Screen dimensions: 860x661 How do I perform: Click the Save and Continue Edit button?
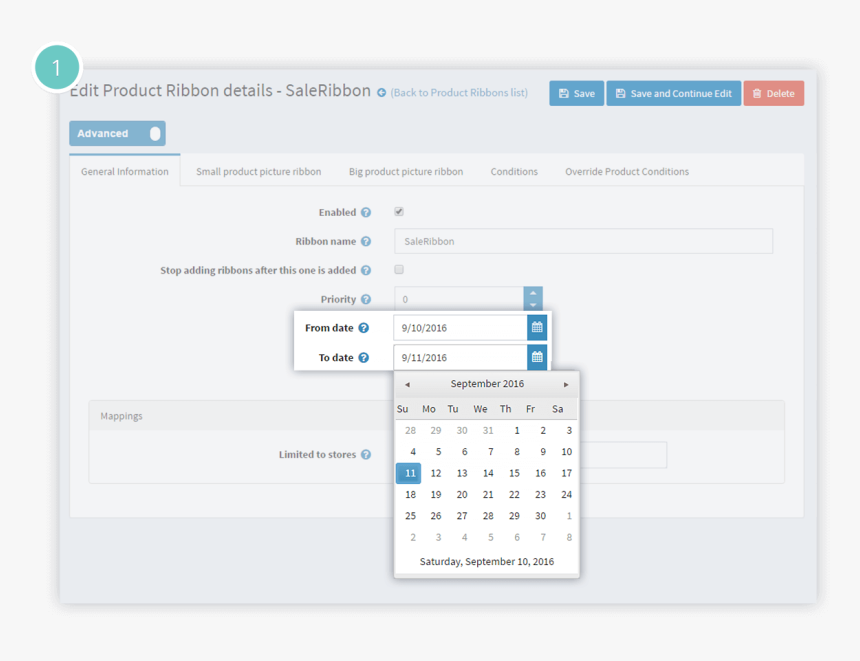tap(672, 92)
